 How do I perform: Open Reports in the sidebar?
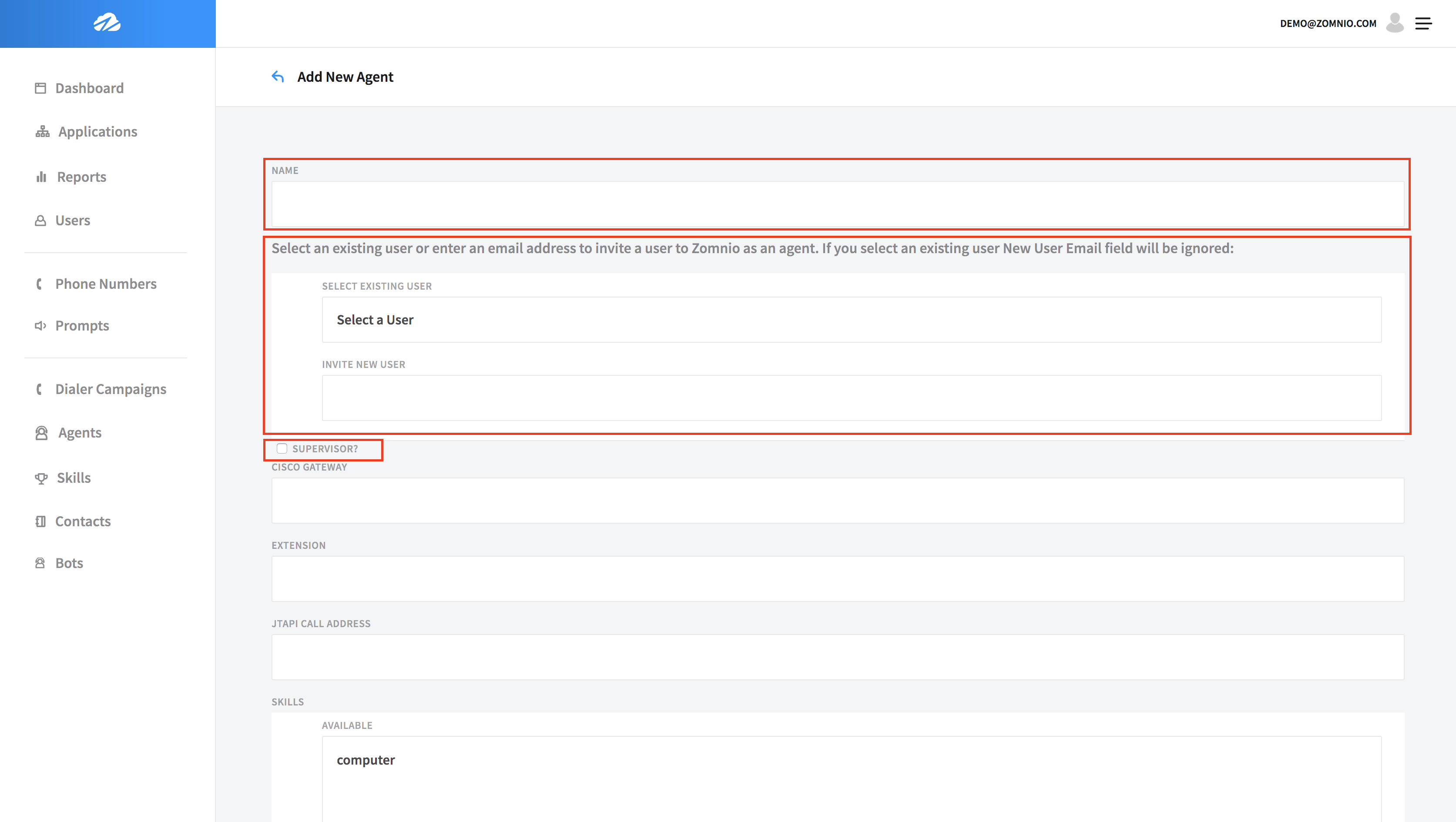(x=81, y=177)
